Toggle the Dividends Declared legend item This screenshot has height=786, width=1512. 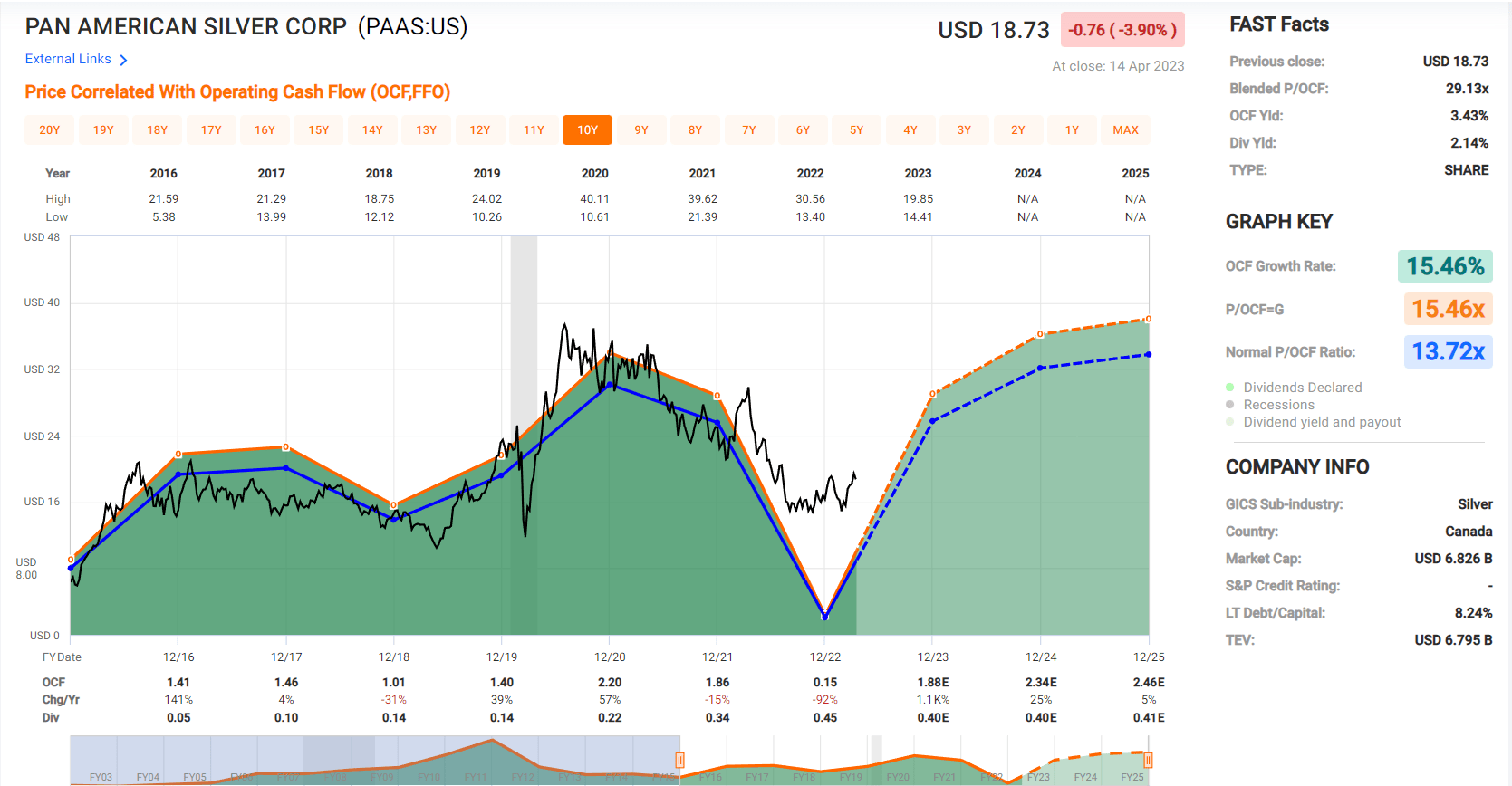pos(1294,388)
